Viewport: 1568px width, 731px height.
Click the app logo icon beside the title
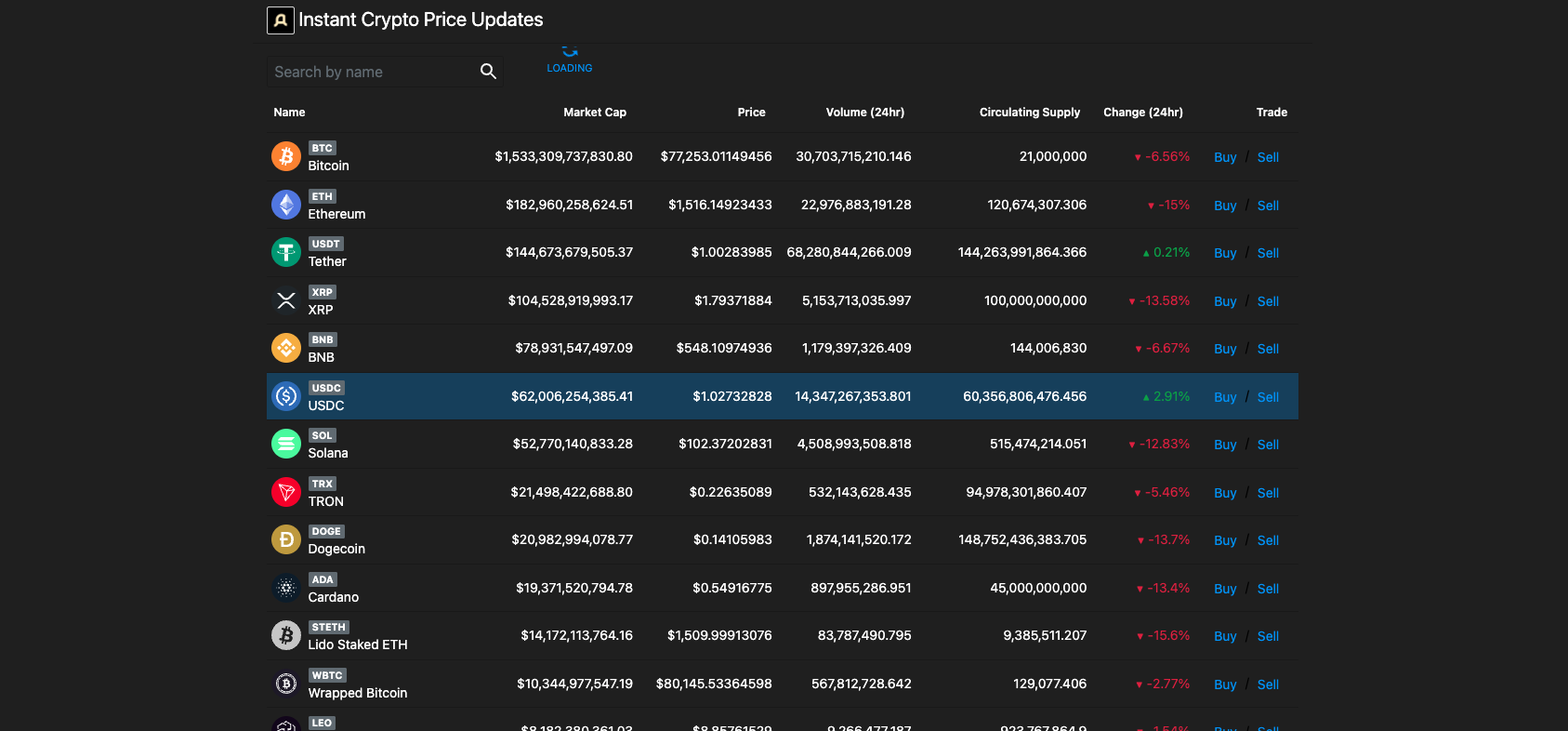[281, 20]
